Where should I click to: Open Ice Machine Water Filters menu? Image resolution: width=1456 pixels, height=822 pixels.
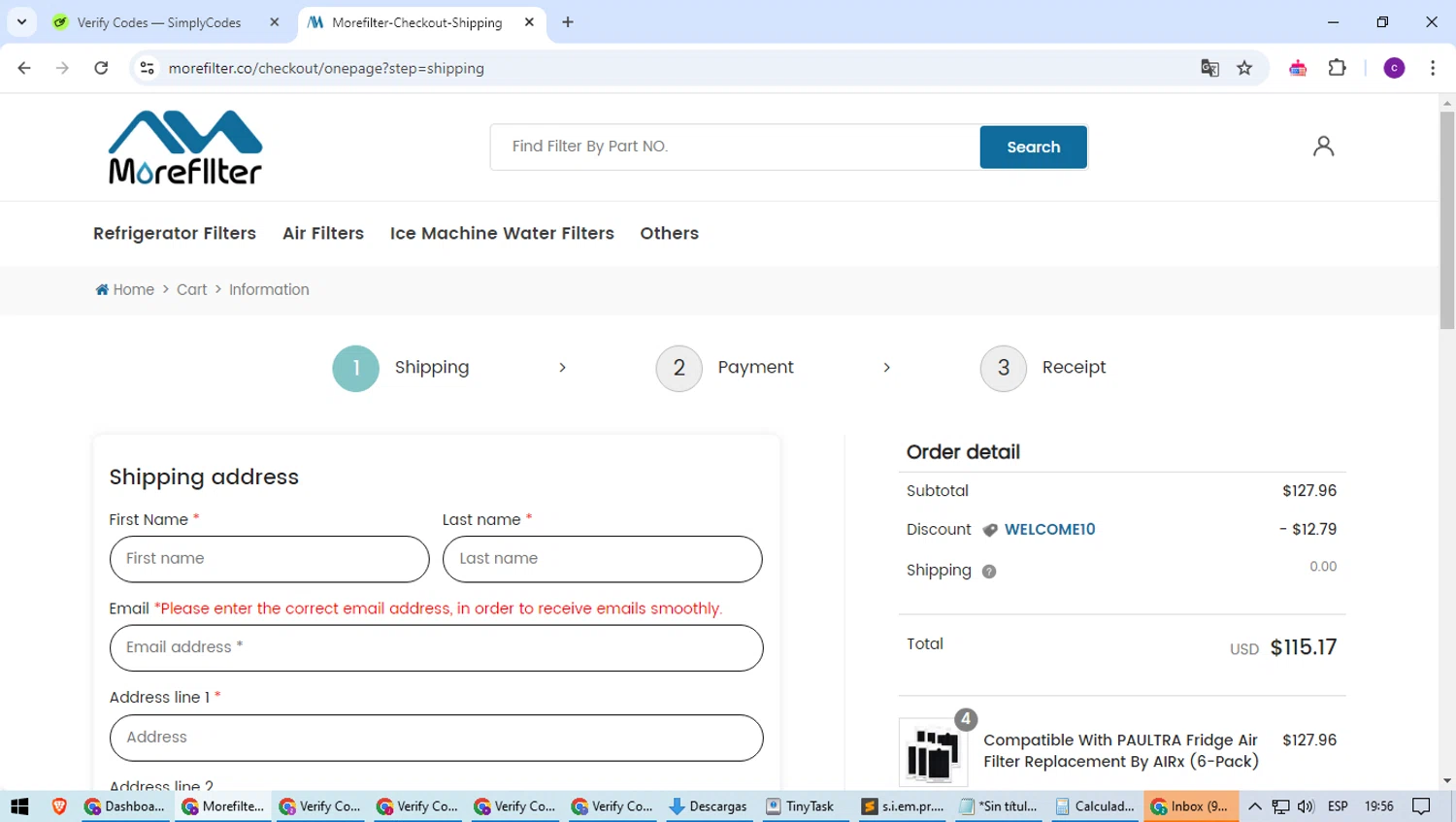click(502, 234)
